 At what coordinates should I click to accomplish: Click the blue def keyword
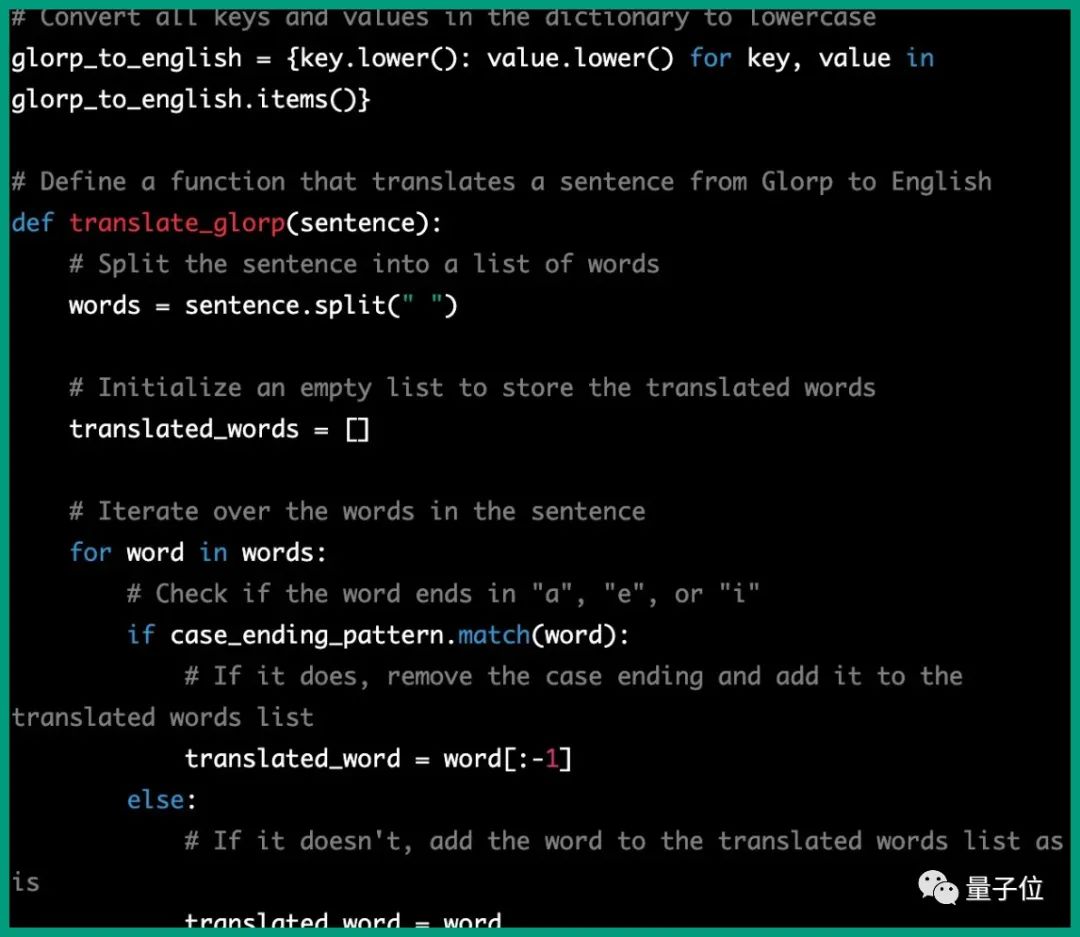point(32,223)
